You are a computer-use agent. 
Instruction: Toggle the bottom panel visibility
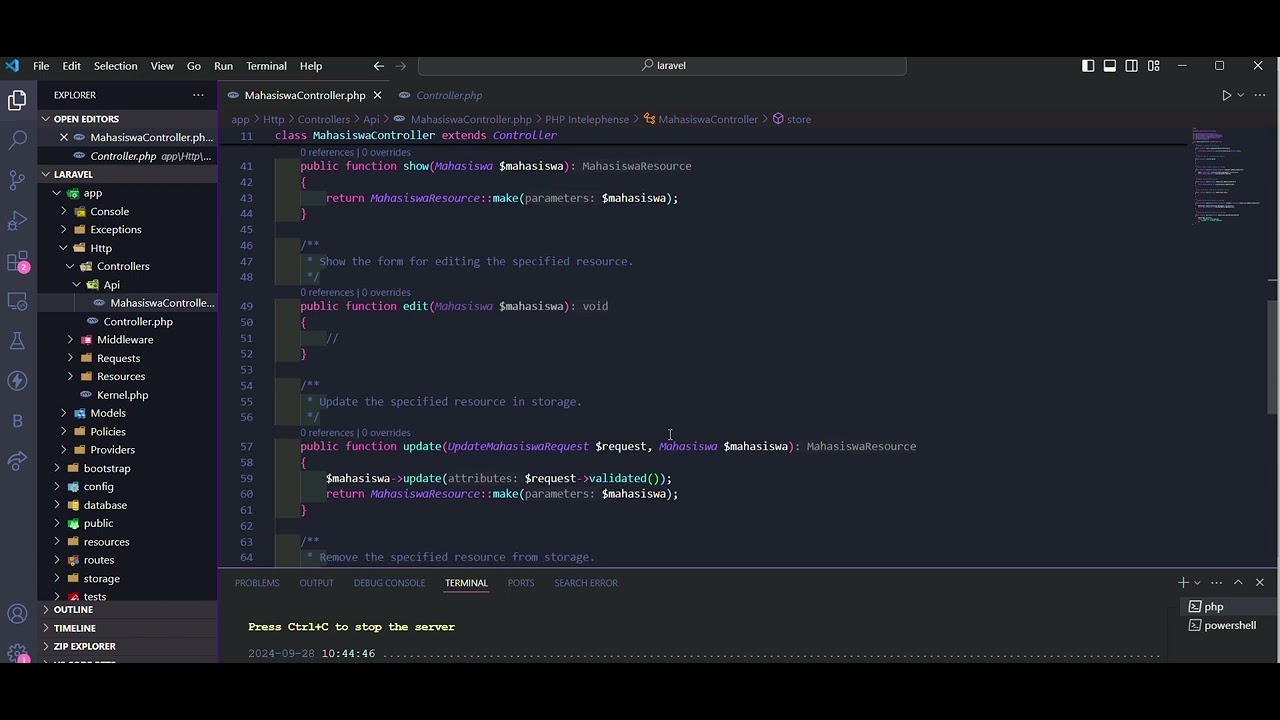click(1110, 66)
